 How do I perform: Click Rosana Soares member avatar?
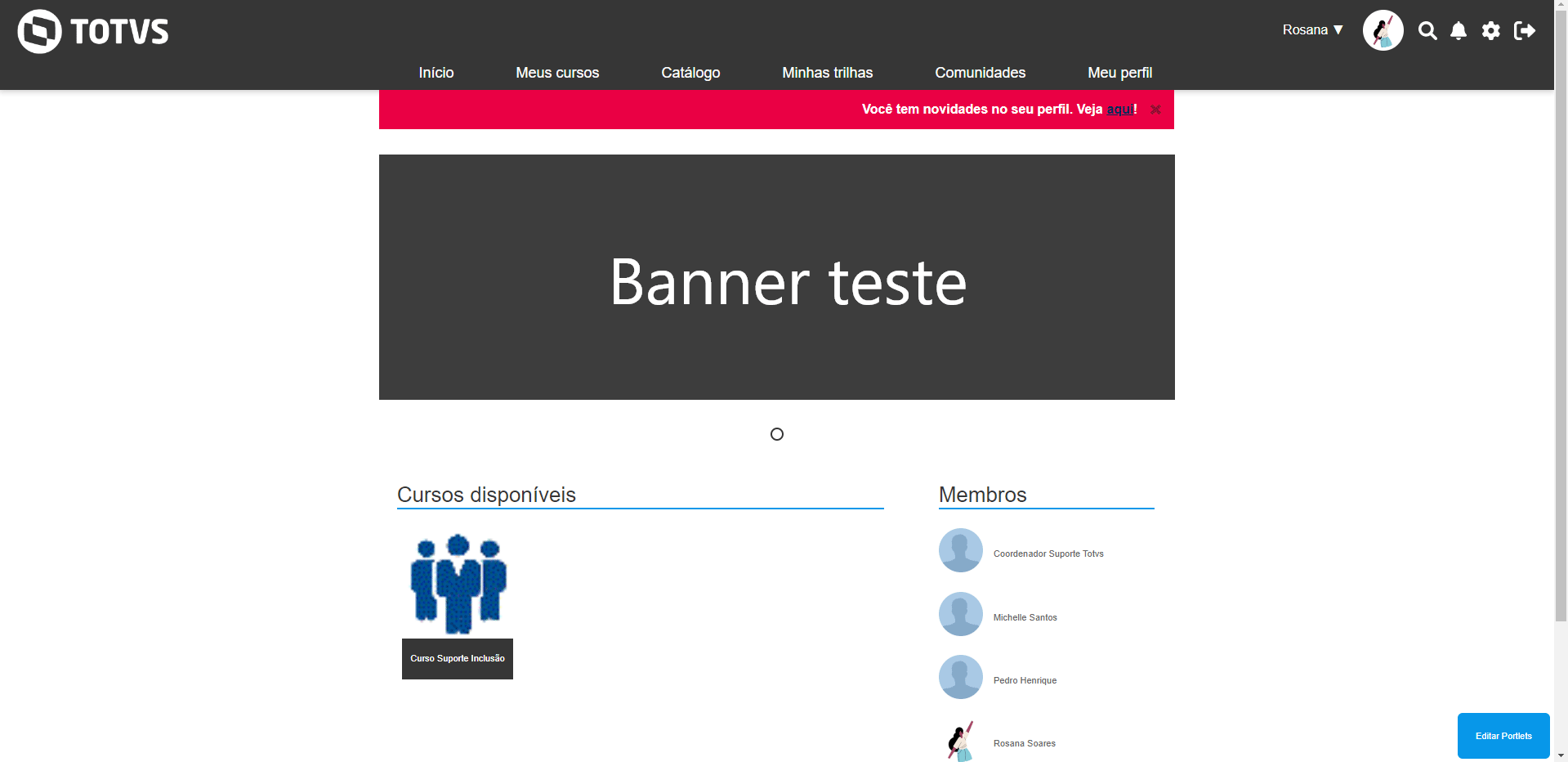click(961, 740)
